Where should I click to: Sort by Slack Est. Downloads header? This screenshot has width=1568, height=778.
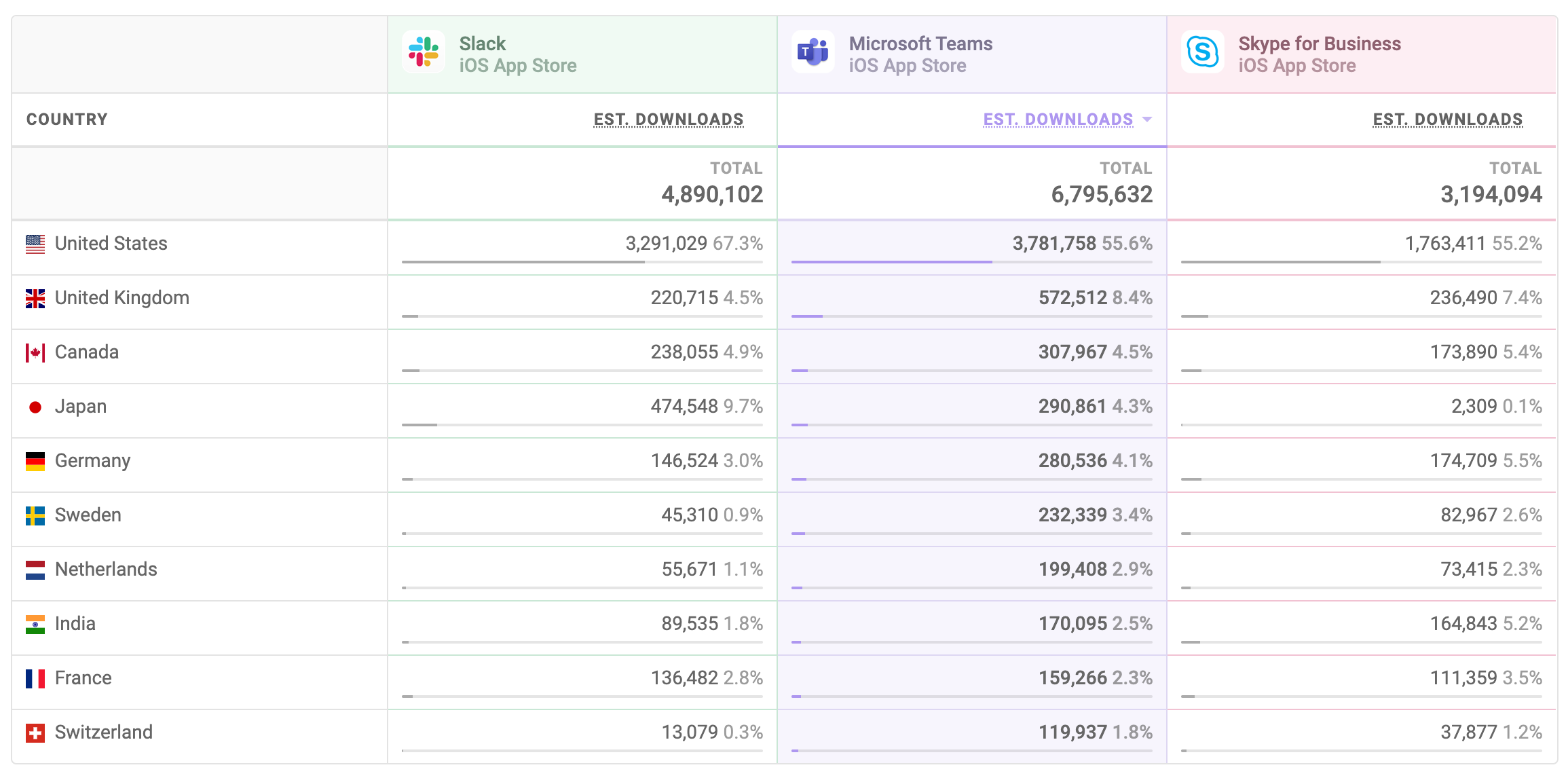click(x=669, y=119)
